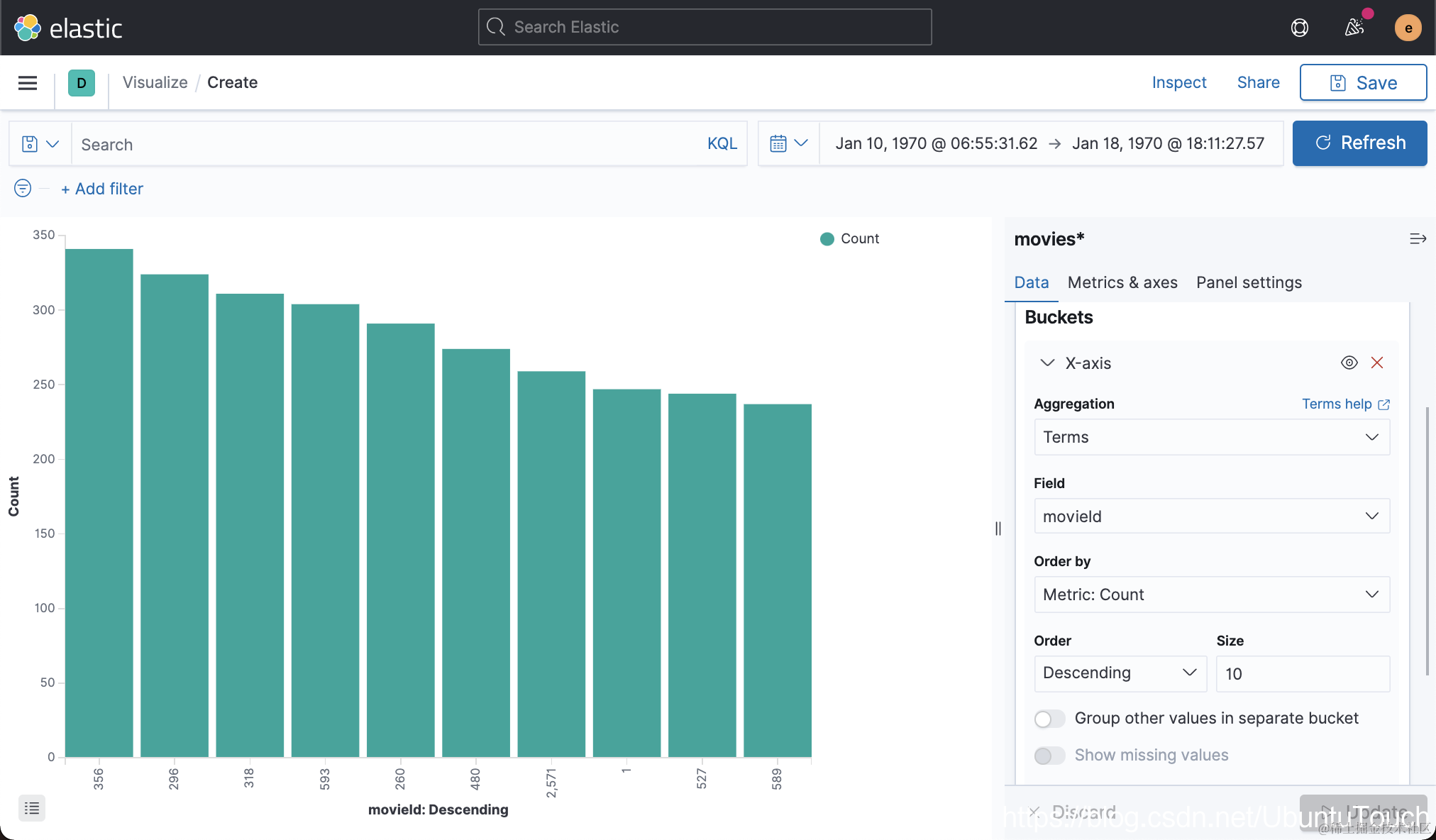This screenshot has width=1436, height=840.
Task: Enable Group other values in separate bucket
Action: (x=1049, y=719)
